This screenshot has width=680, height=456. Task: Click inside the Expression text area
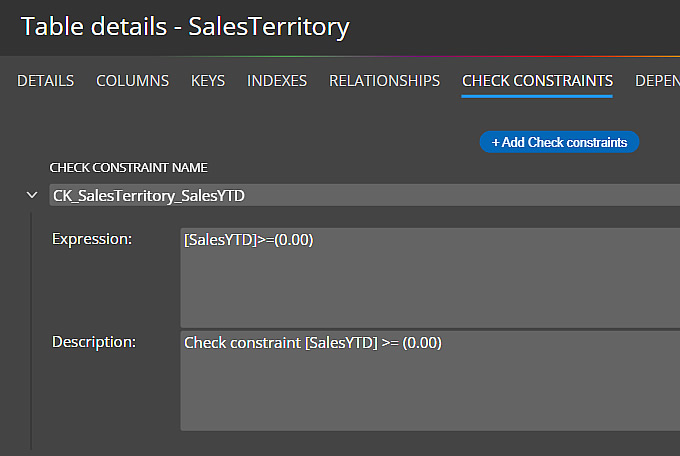(x=430, y=278)
